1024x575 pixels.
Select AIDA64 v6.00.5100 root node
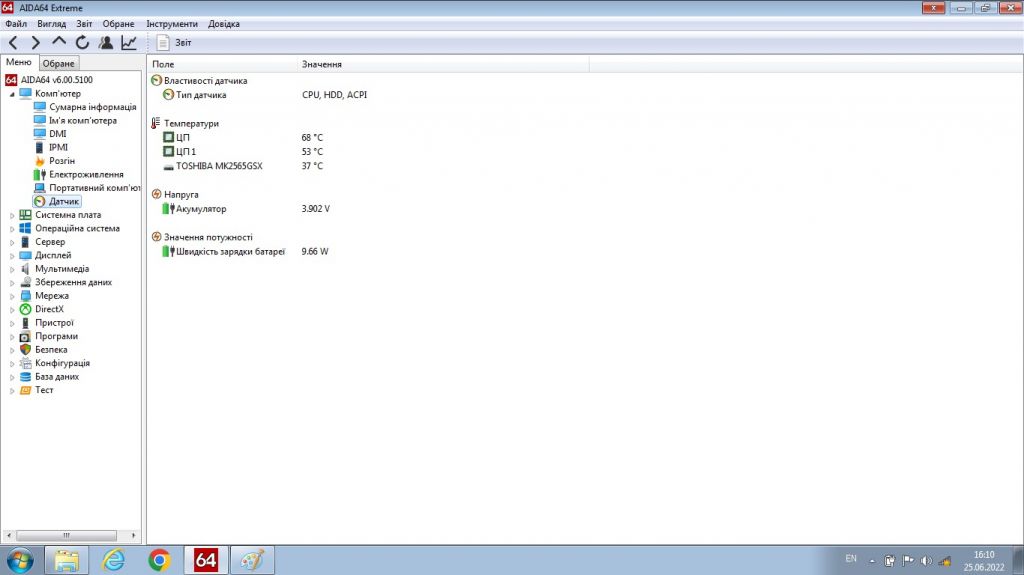click(x=56, y=80)
